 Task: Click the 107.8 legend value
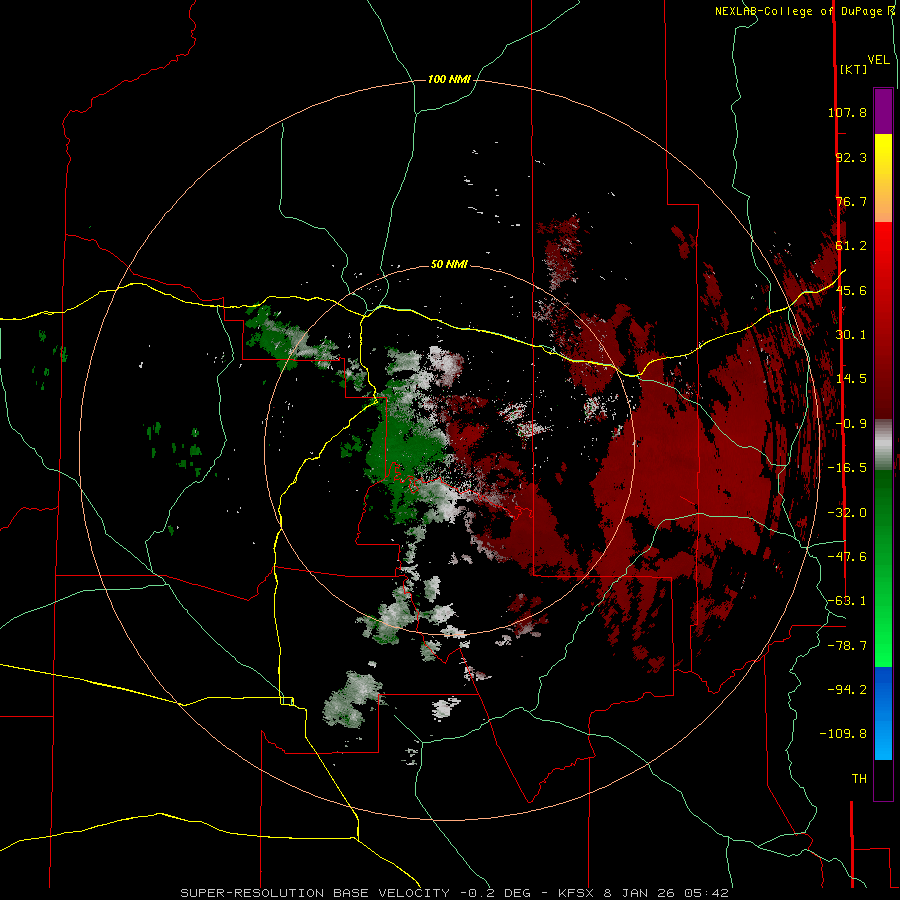[x=847, y=112]
